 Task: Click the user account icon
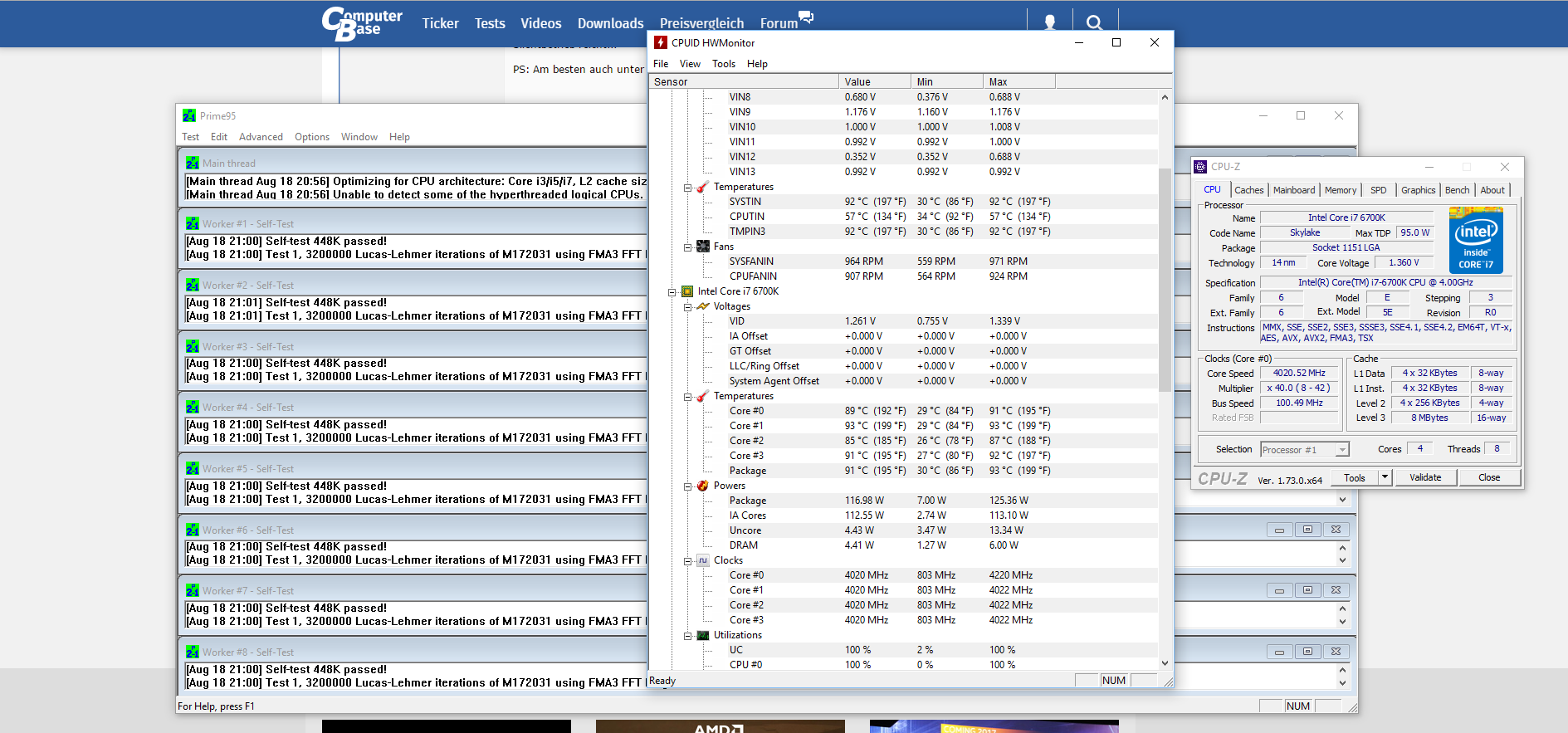tap(1050, 22)
